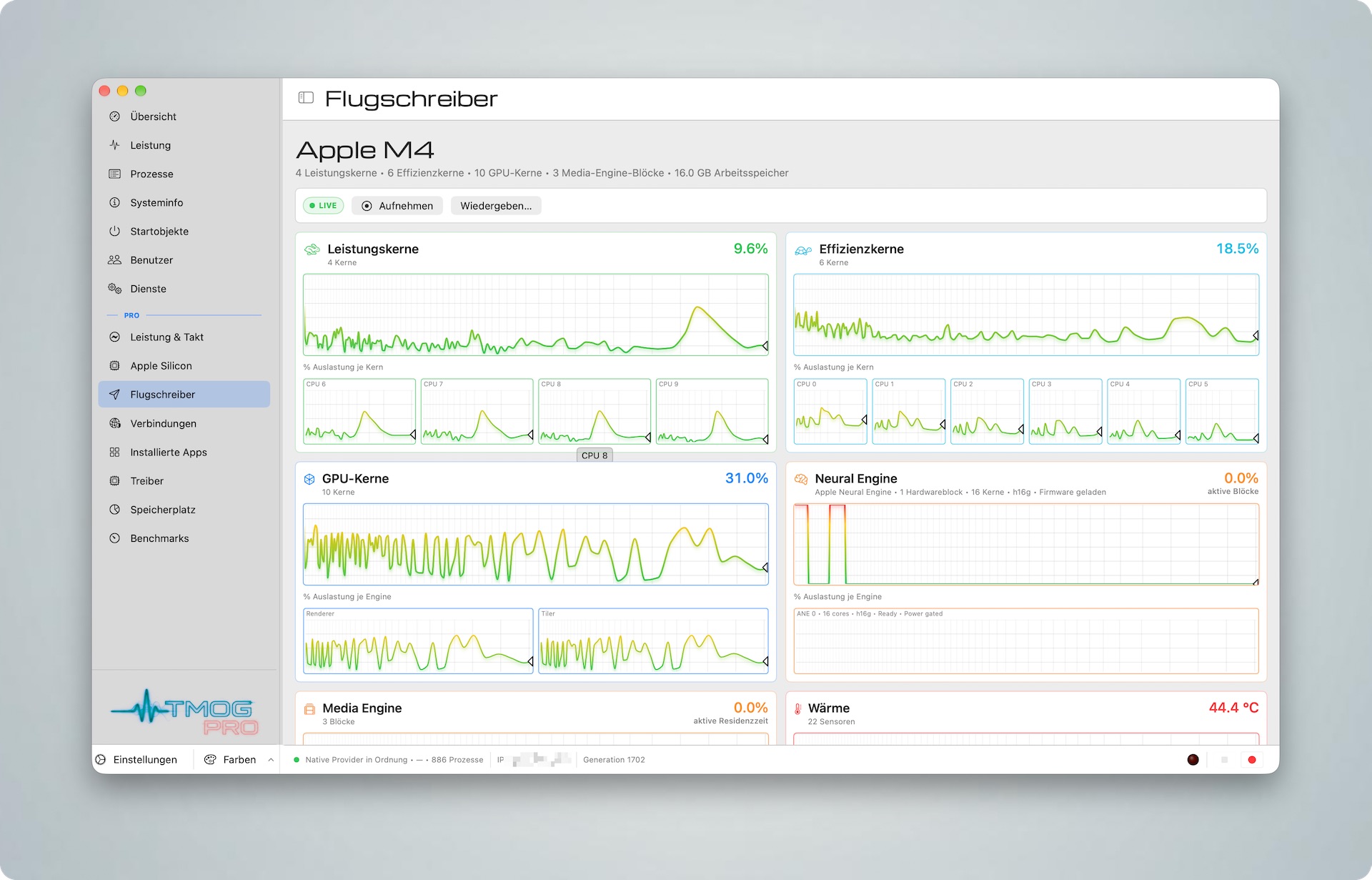Screen dimensions: 1372x880
Task: Click the Wiedergeben... button
Action: click(x=496, y=205)
